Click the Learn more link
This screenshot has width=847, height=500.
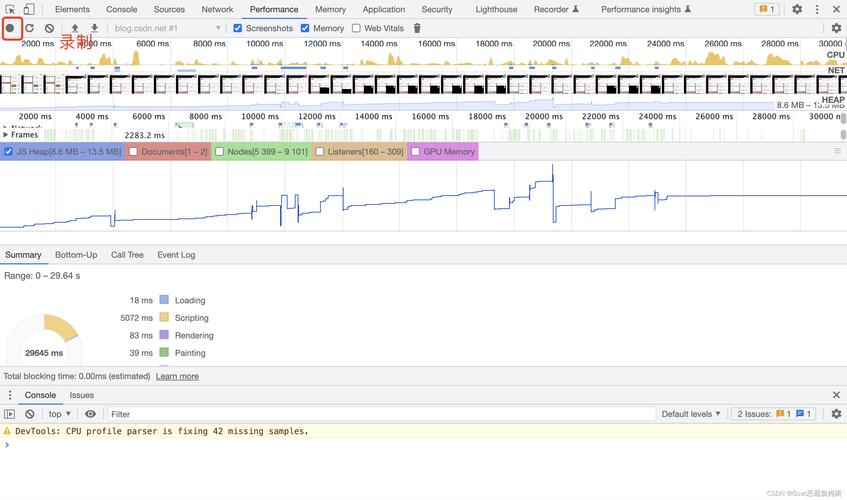click(x=177, y=376)
